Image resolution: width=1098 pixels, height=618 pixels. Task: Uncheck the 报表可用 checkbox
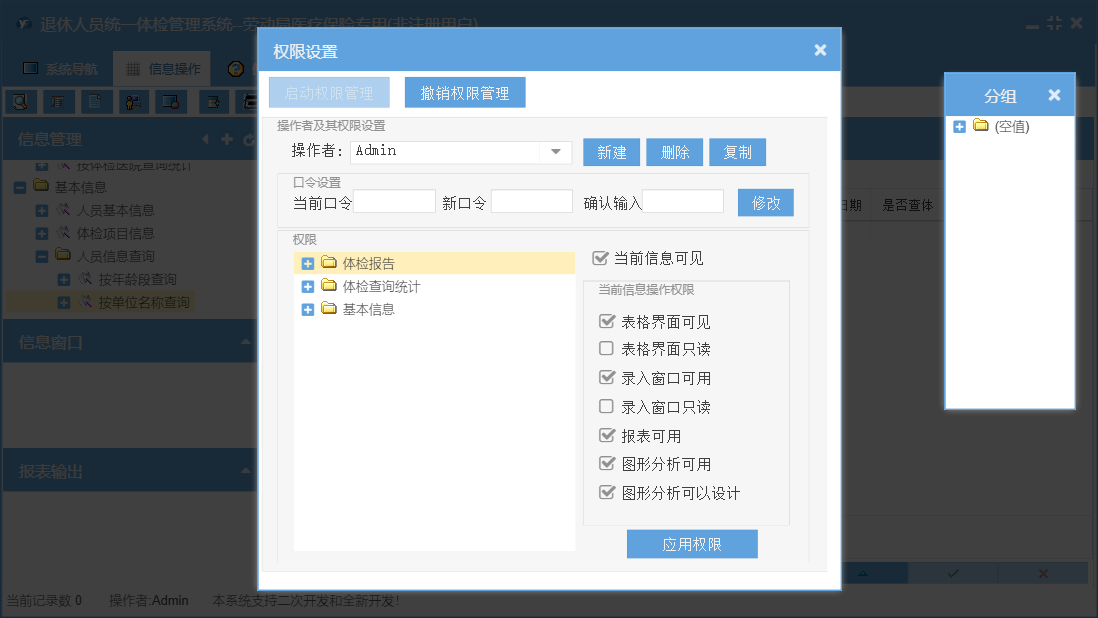click(x=606, y=436)
